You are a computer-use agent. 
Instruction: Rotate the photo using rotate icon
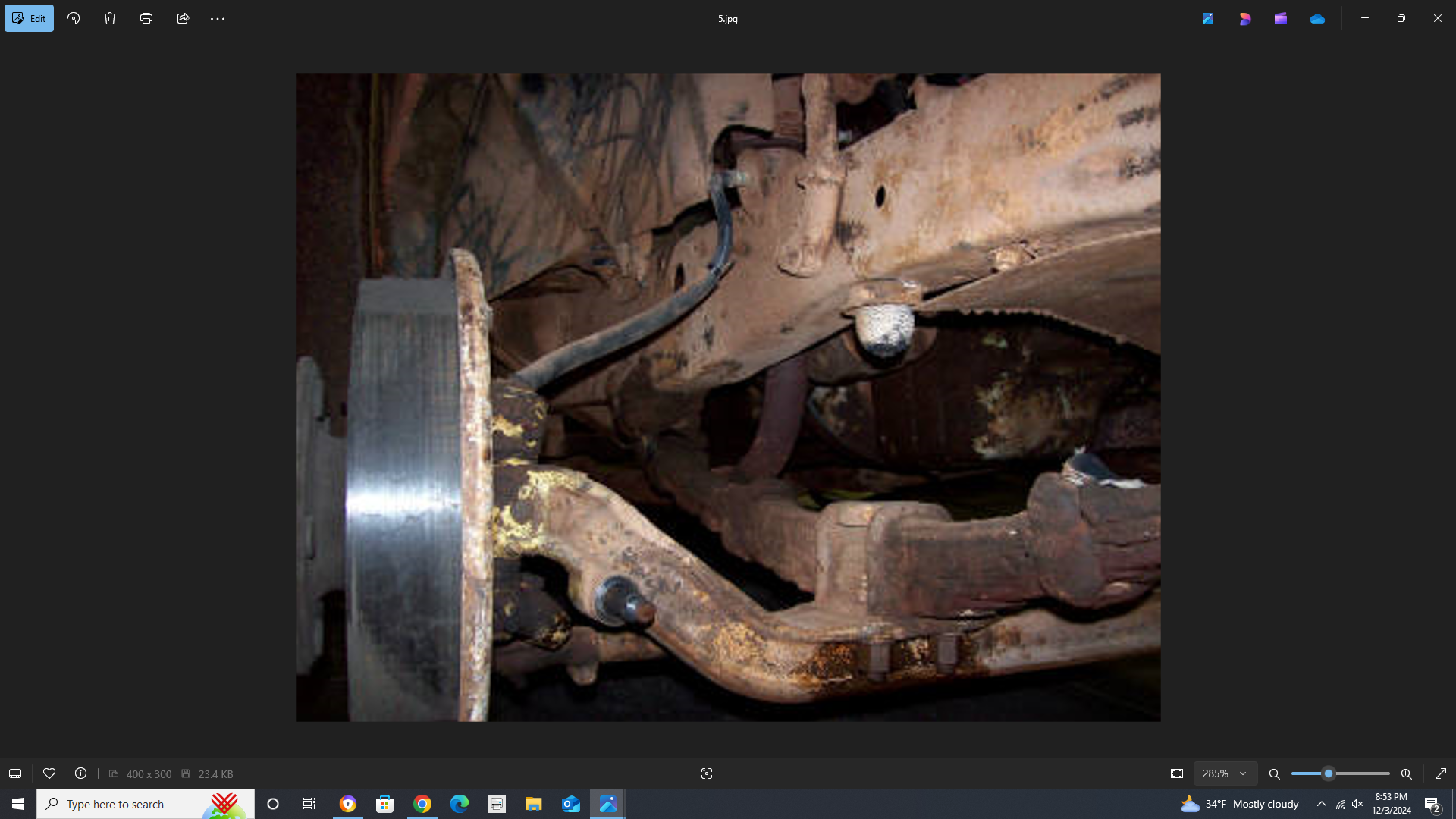(74, 18)
